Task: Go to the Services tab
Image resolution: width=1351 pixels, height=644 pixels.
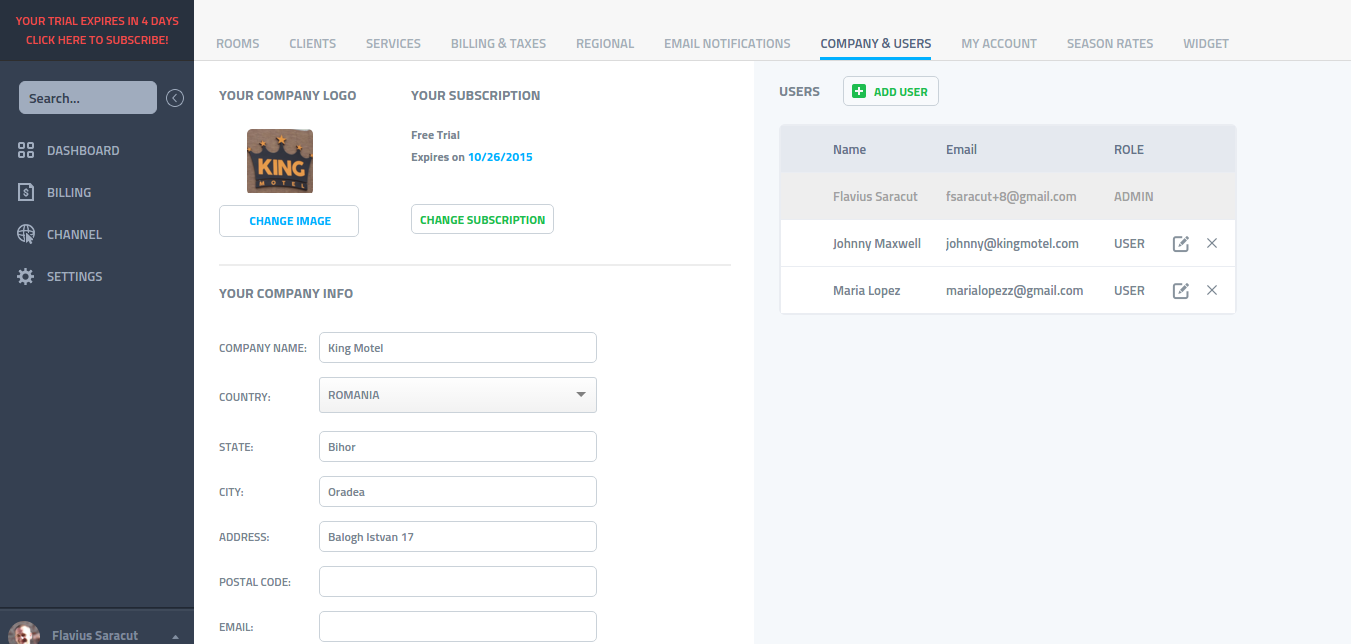Action: (393, 44)
